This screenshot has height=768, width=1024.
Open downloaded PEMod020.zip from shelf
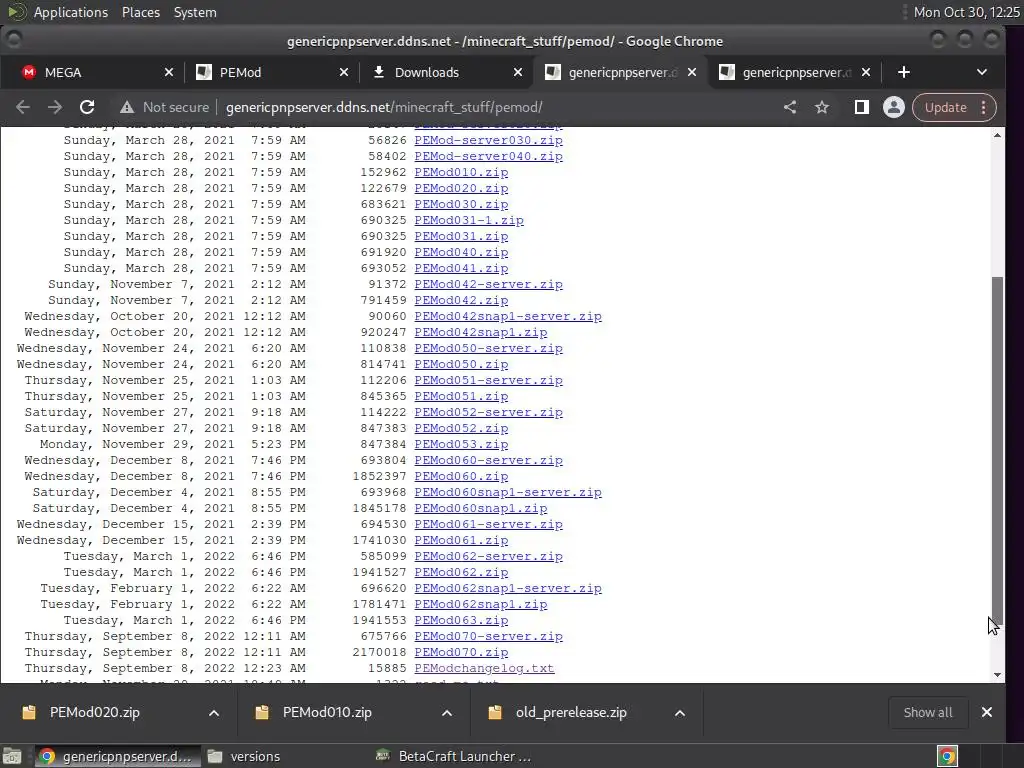(x=95, y=712)
